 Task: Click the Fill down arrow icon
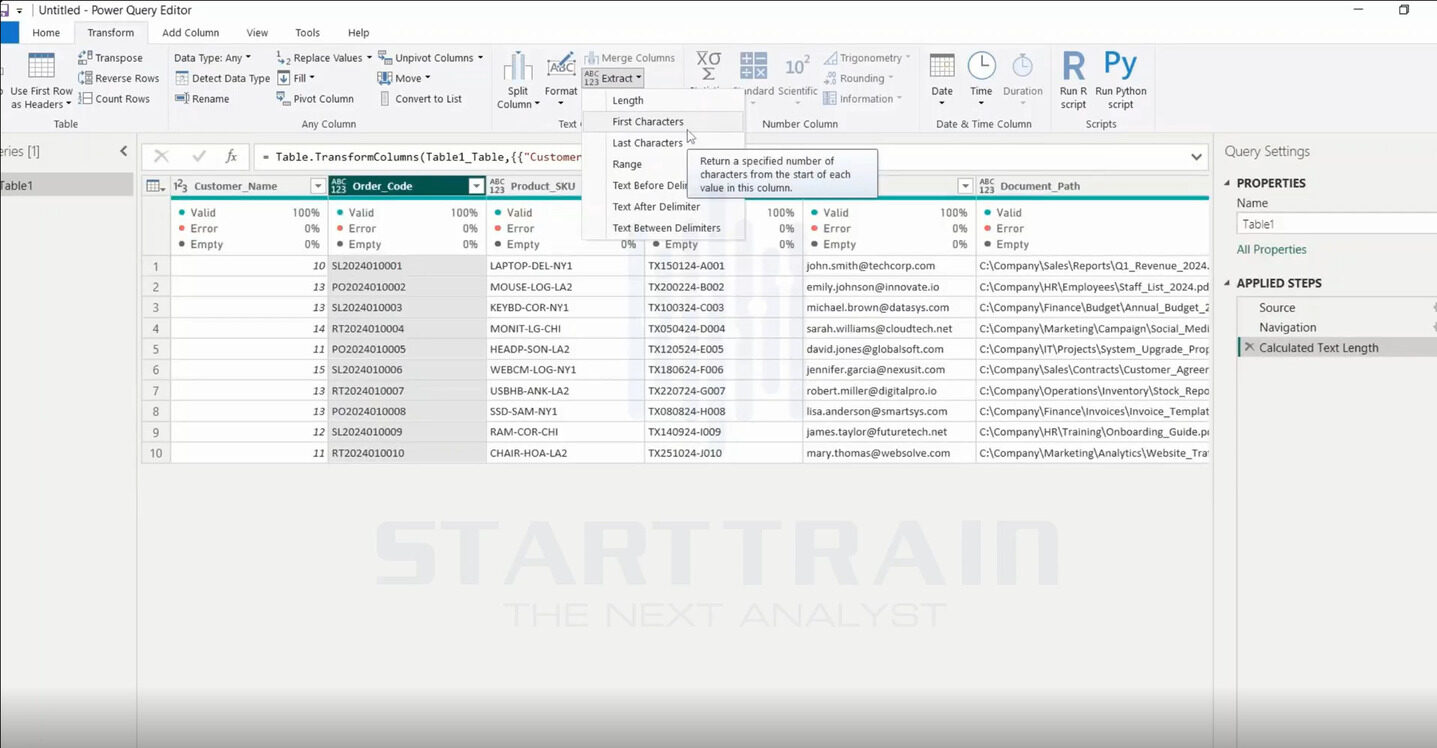click(284, 78)
